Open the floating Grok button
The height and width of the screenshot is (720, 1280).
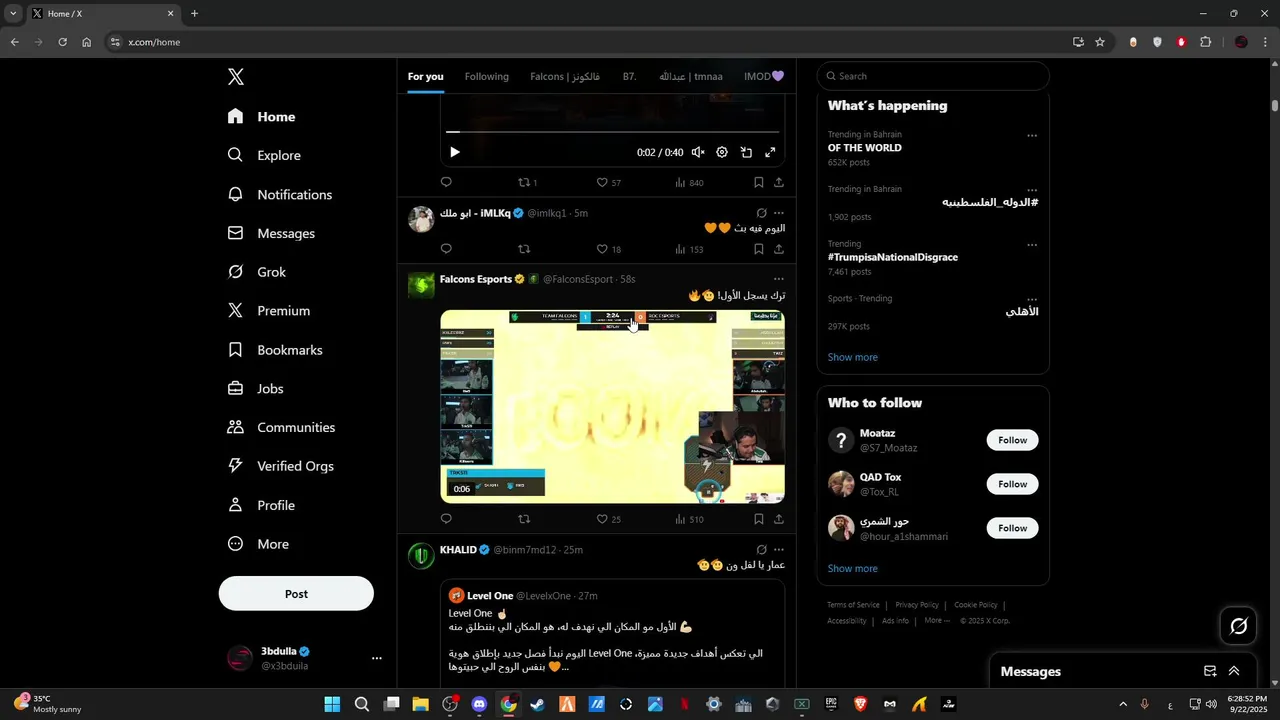(x=1239, y=626)
